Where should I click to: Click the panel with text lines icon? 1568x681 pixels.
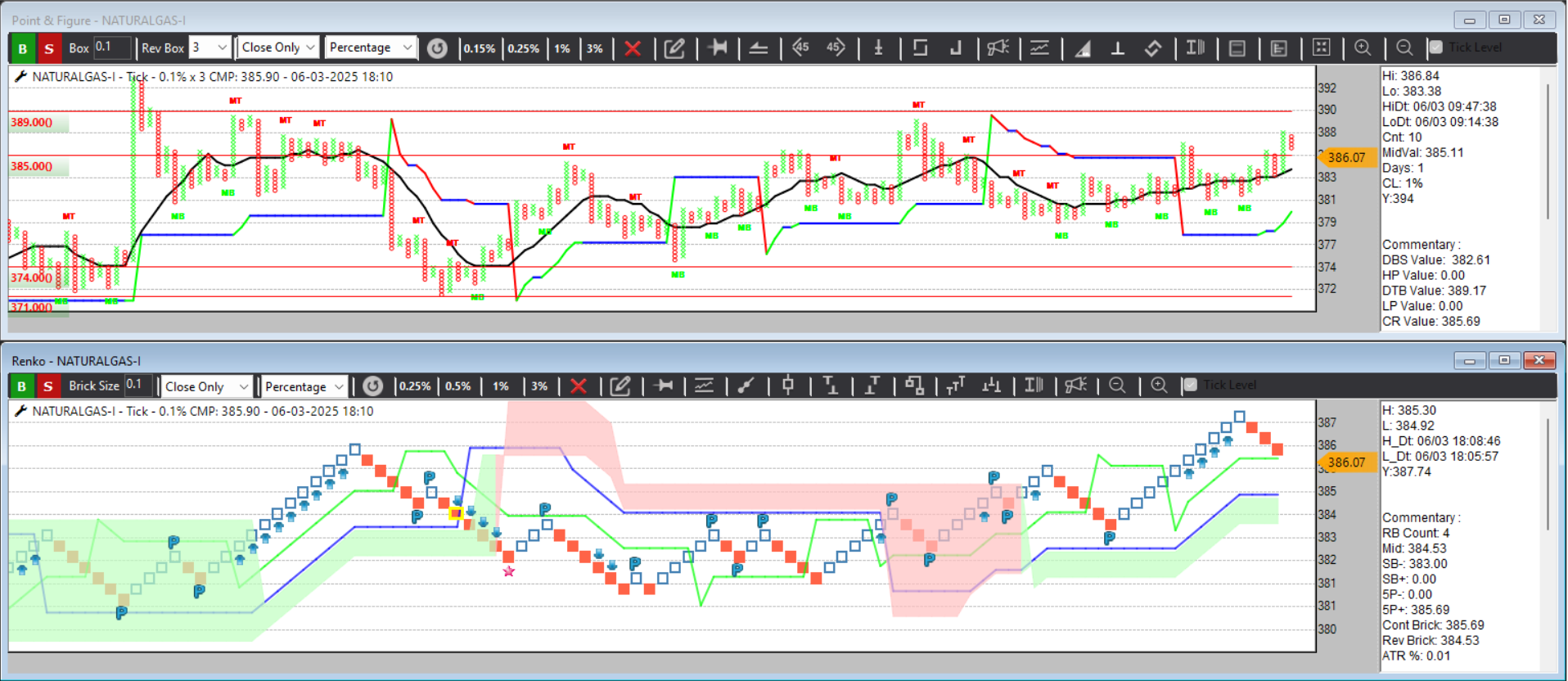(1279, 48)
